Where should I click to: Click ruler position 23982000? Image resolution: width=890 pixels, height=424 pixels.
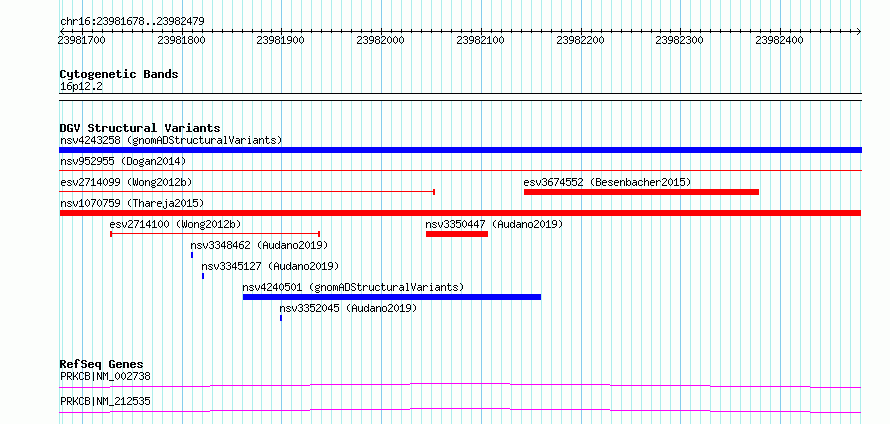click(380, 40)
